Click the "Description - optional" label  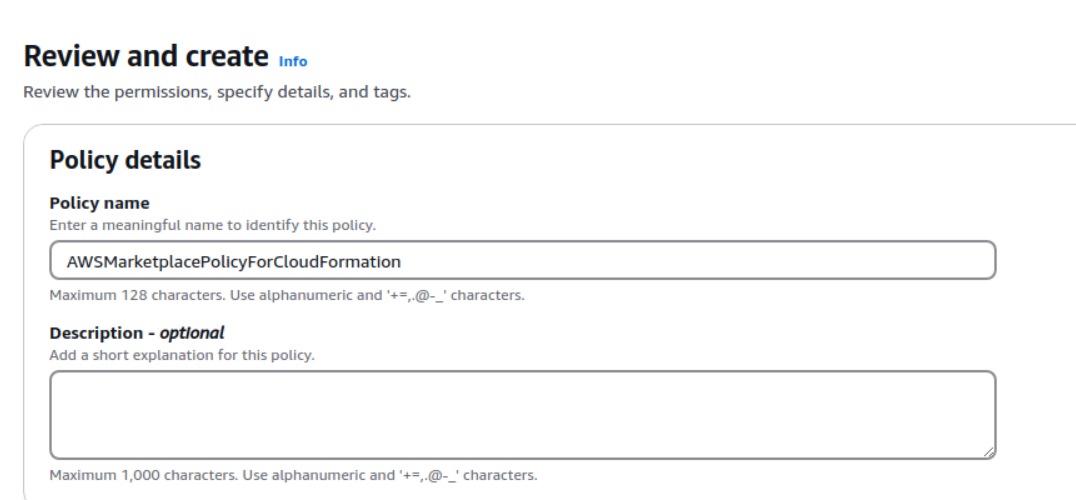pyautogui.click(x=137, y=333)
